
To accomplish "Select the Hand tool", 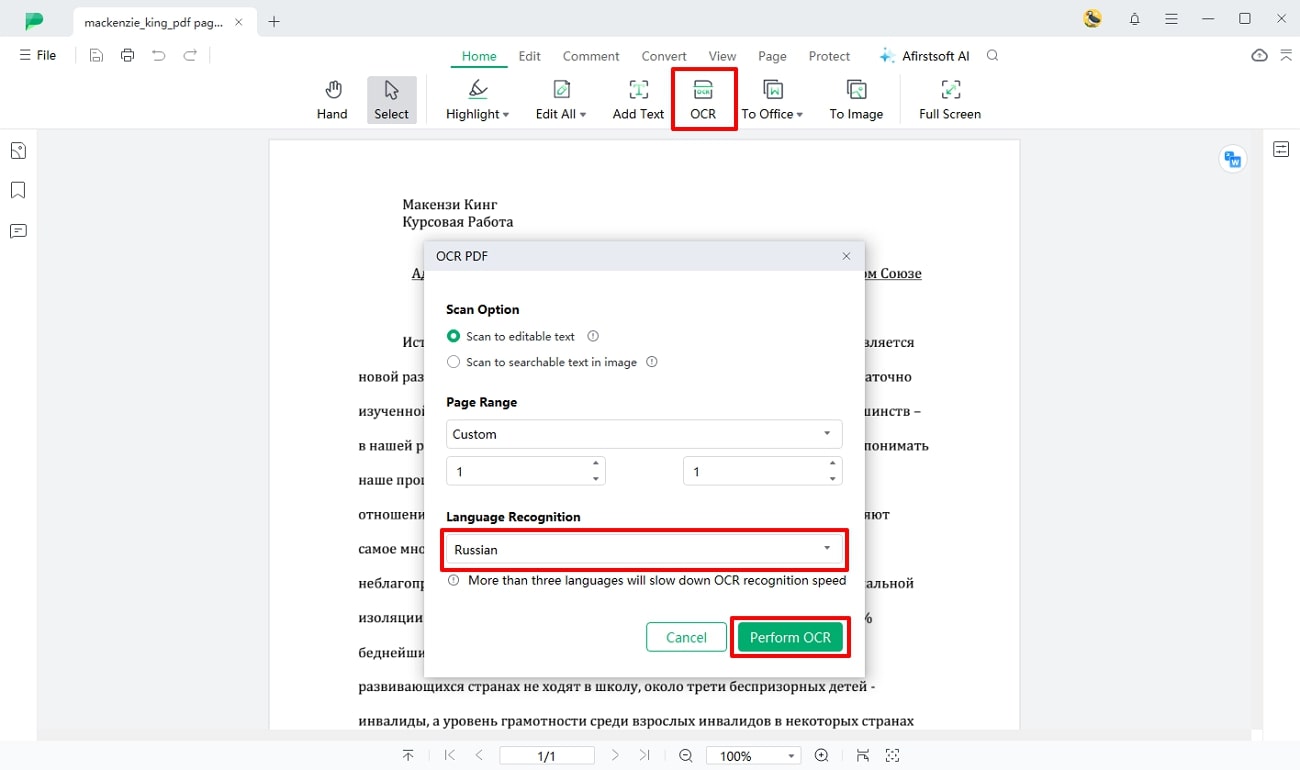I will point(332,100).
